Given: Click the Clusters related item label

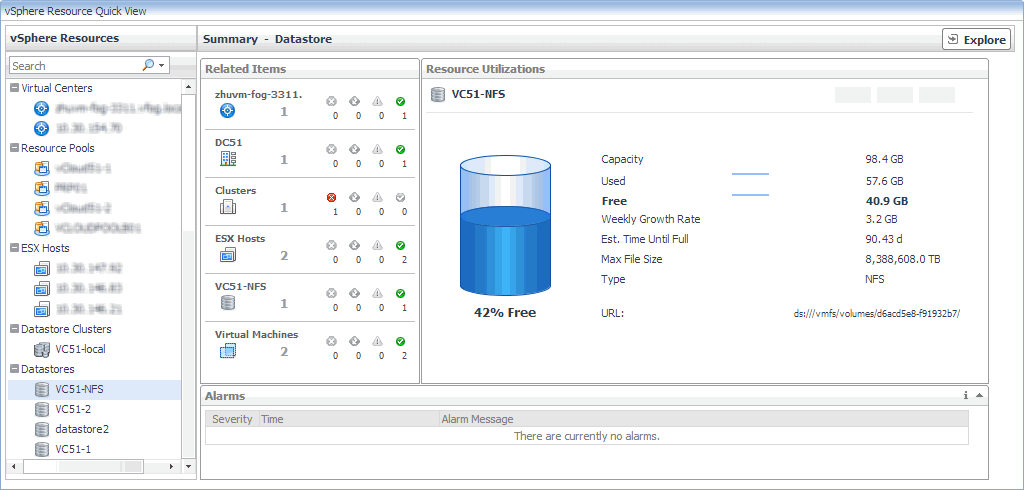Looking at the screenshot, I should point(236,191).
